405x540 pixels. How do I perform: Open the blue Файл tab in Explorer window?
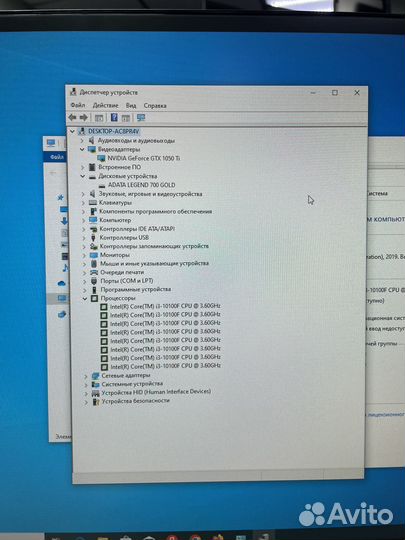click(57, 157)
